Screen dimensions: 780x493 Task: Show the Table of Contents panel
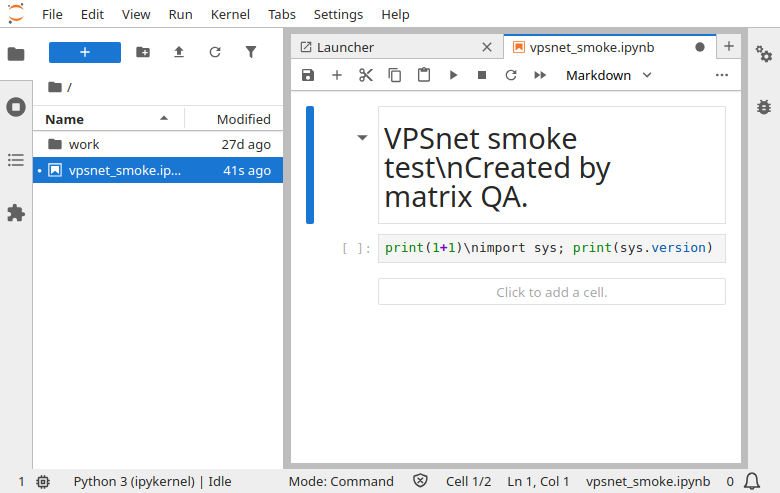[x=16, y=160]
